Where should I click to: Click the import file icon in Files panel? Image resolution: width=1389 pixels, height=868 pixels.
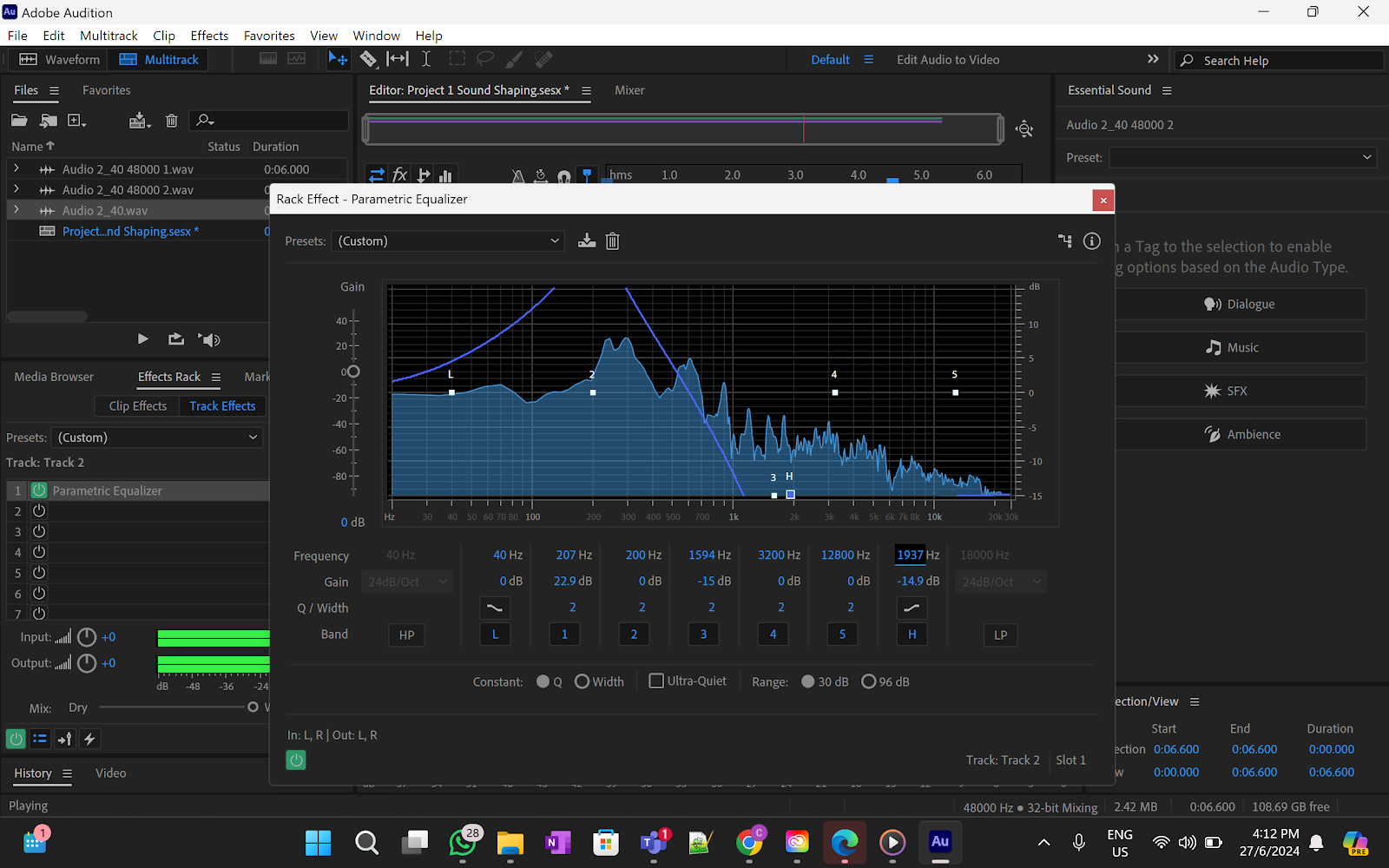pos(49,121)
